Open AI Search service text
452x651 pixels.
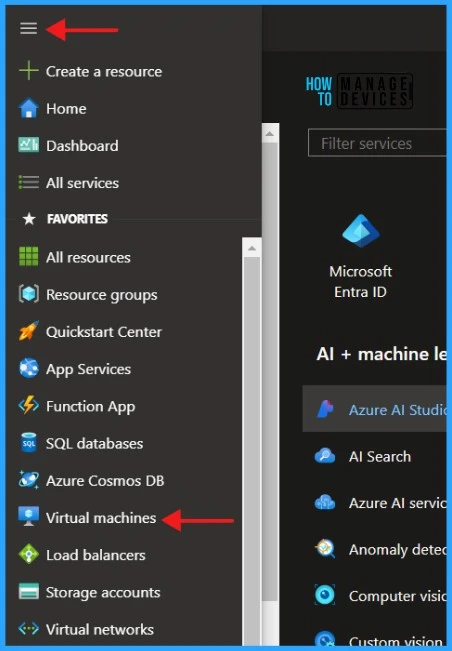coord(380,457)
